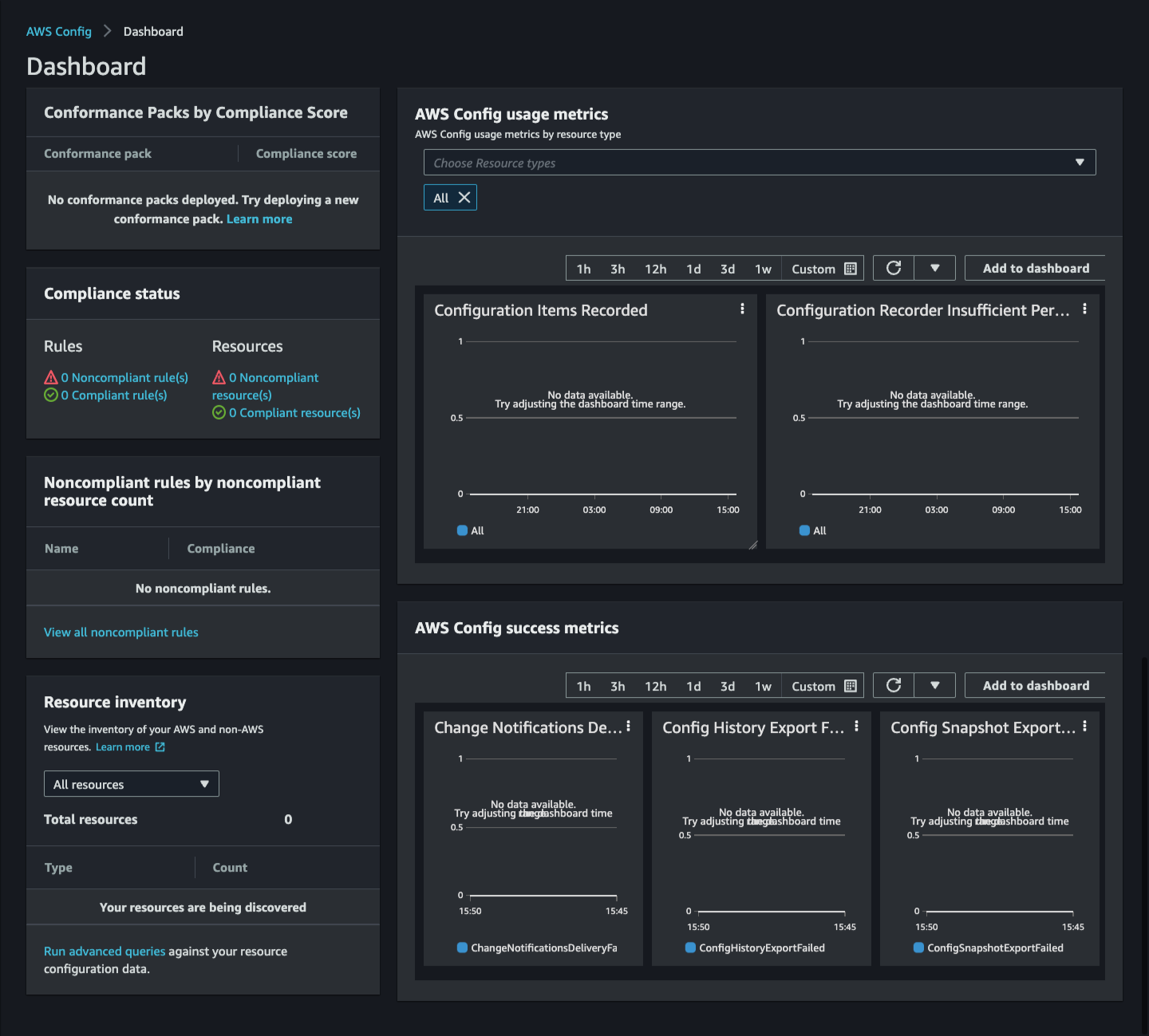Click warning icon next to Noncompliant rule(s)

pyautogui.click(x=51, y=377)
